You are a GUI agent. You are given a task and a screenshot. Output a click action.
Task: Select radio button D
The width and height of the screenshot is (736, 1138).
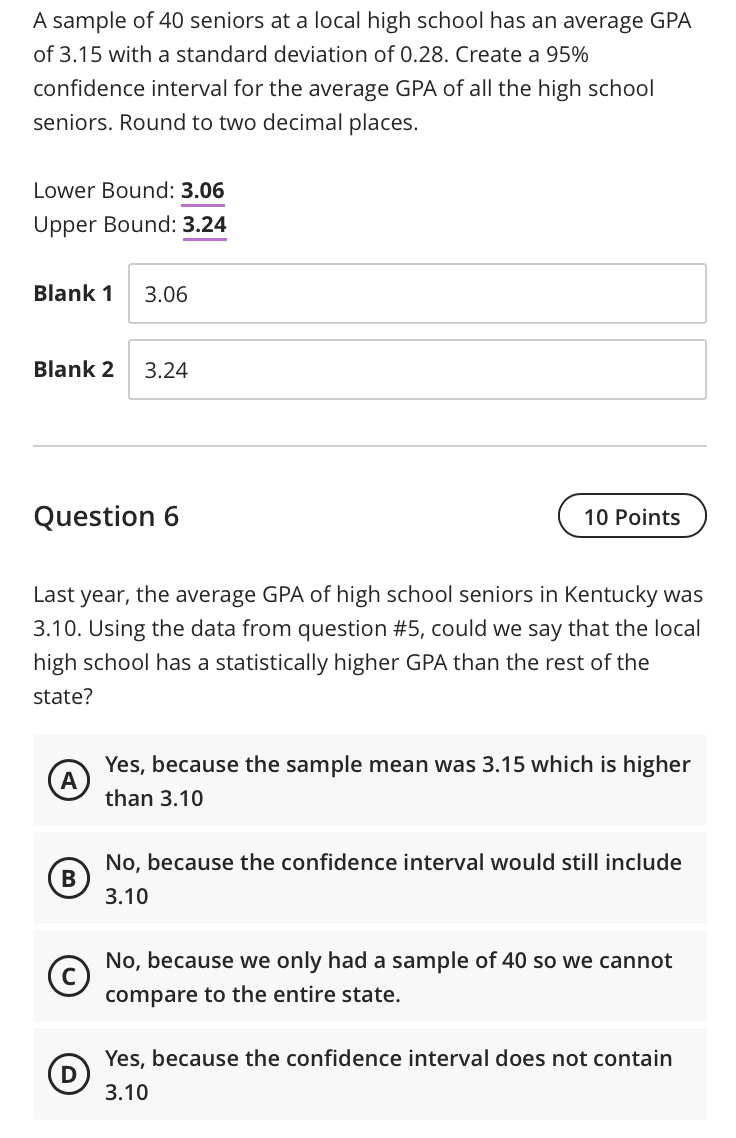(x=69, y=1075)
